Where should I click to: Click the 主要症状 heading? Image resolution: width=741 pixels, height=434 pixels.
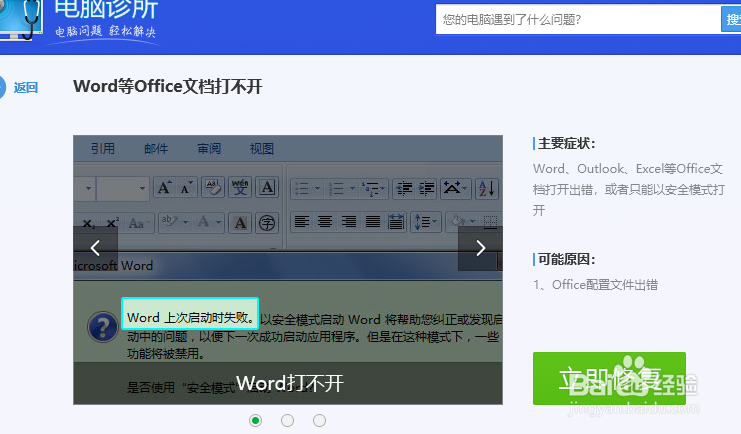[x=566, y=143]
